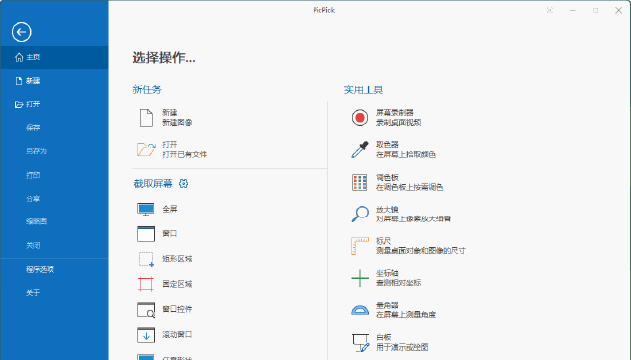Click the folder icon beside sidebar 打开
Viewport: 631px width, 360px height.
click(19, 104)
